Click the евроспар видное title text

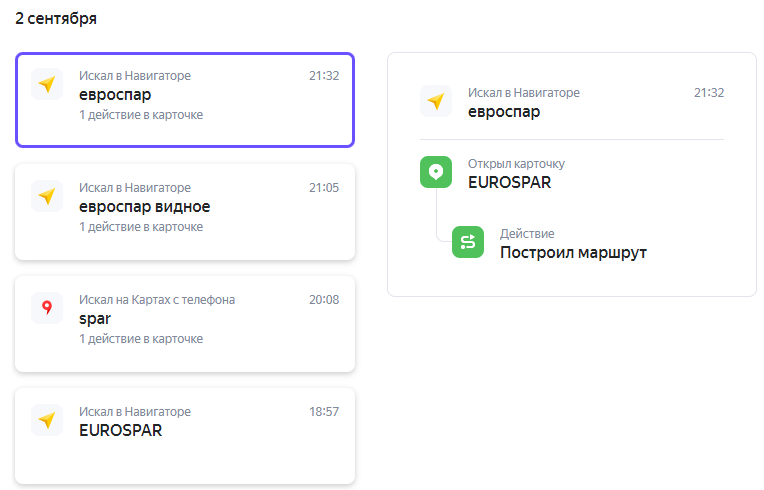(144, 207)
